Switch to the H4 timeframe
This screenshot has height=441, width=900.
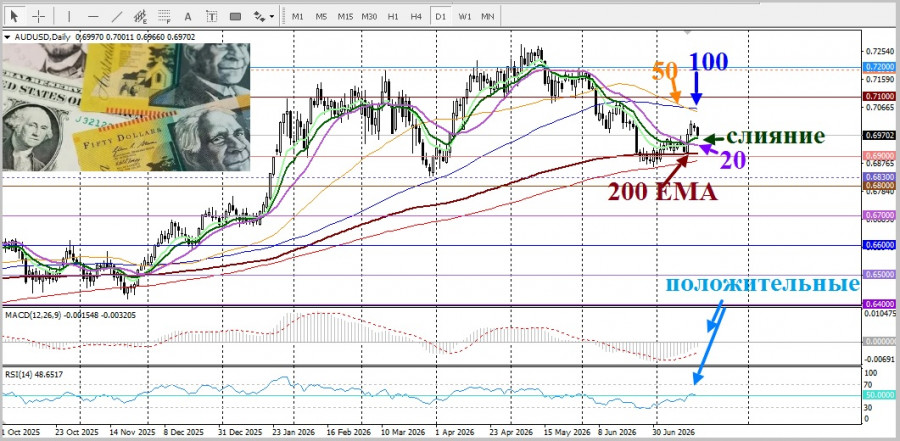click(x=416, y=16)
